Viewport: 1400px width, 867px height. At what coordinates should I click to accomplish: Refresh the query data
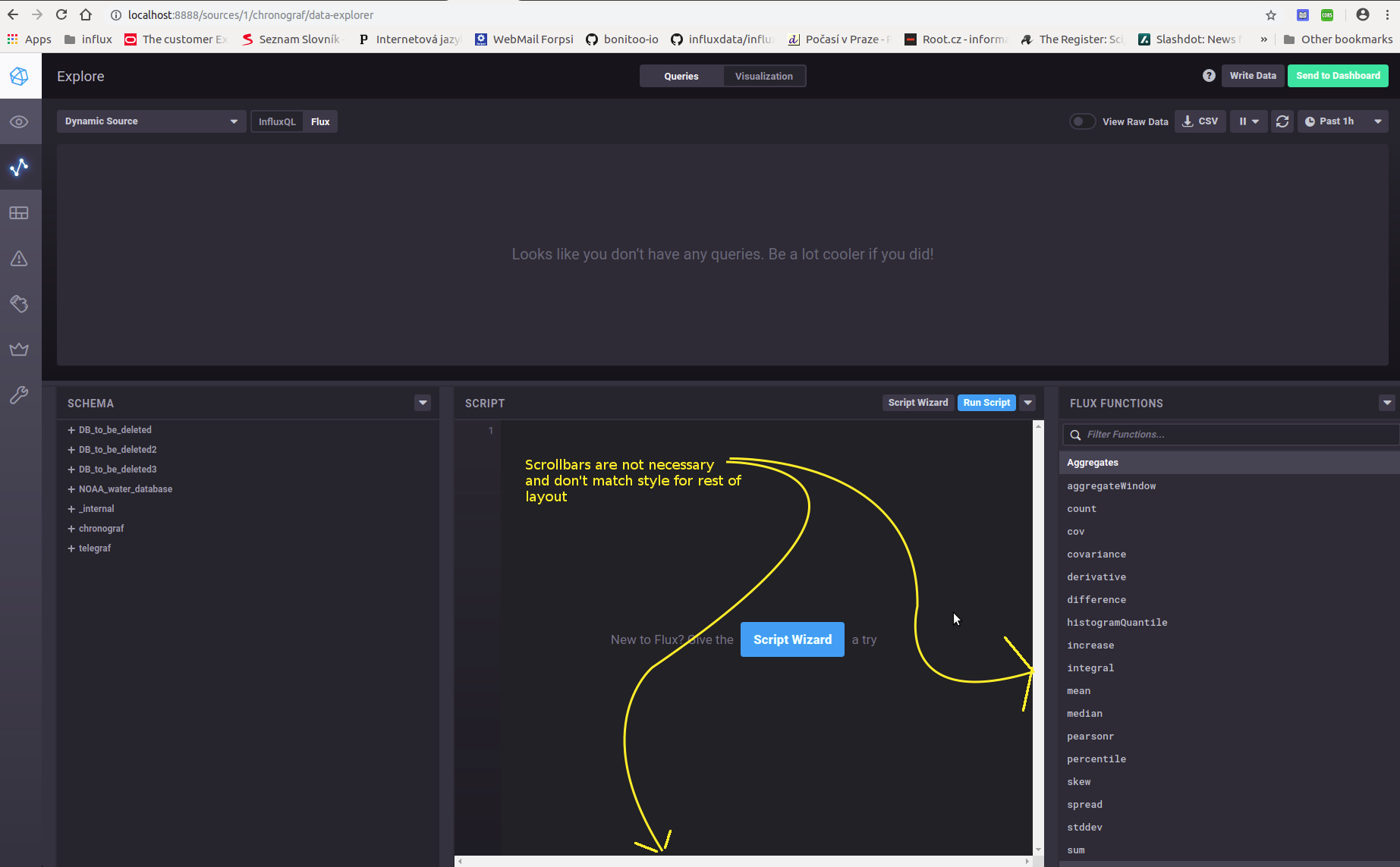1282,121
